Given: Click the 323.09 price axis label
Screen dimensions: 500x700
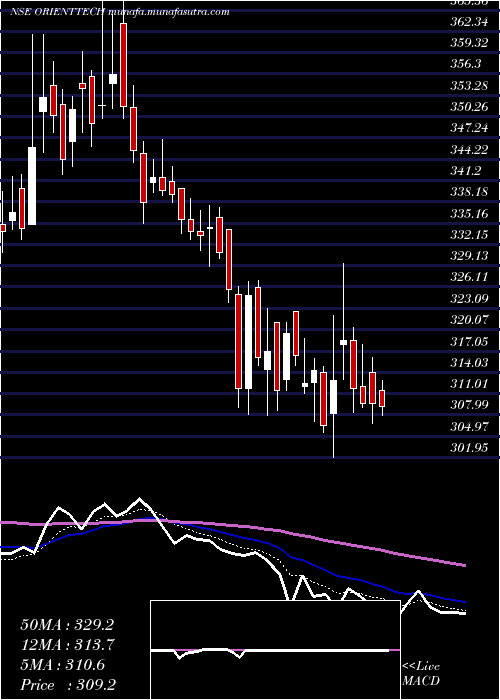Looking at the screenshot, I should coord(468,299).
